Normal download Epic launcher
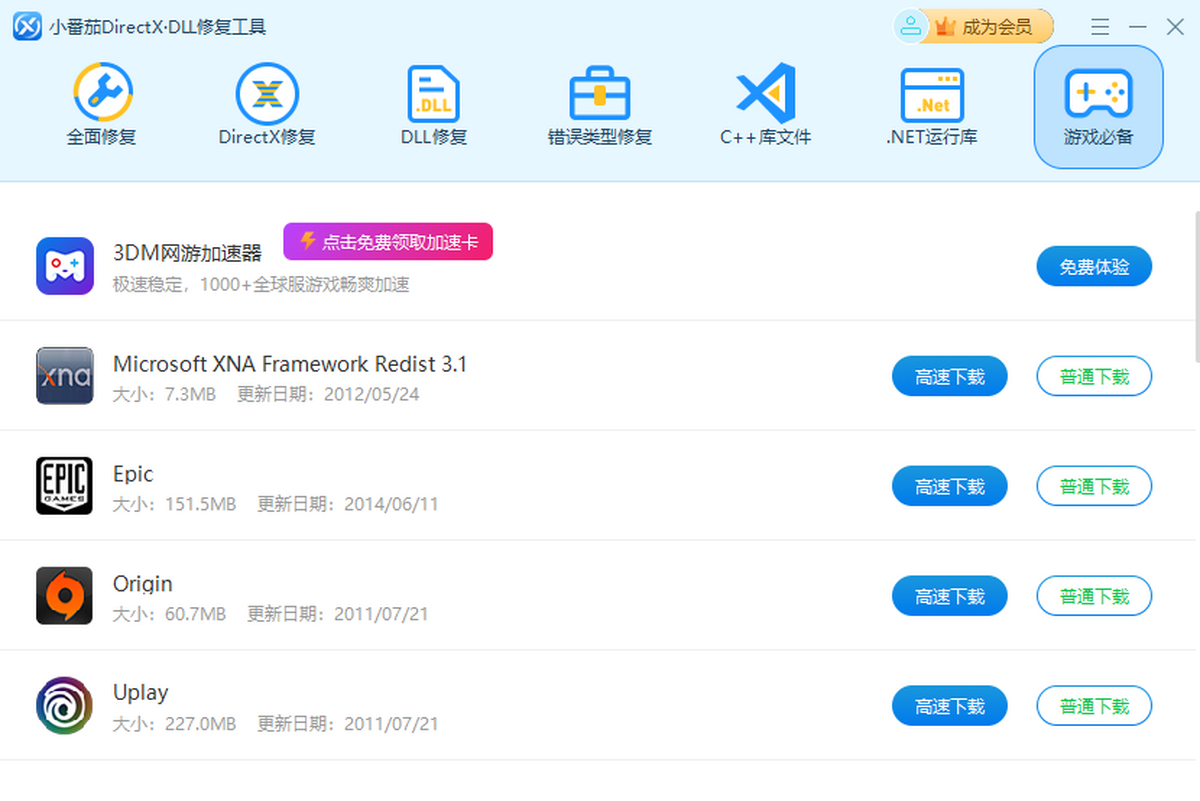The width and height of the screenshot is (1200, 801). (1094, 487)
